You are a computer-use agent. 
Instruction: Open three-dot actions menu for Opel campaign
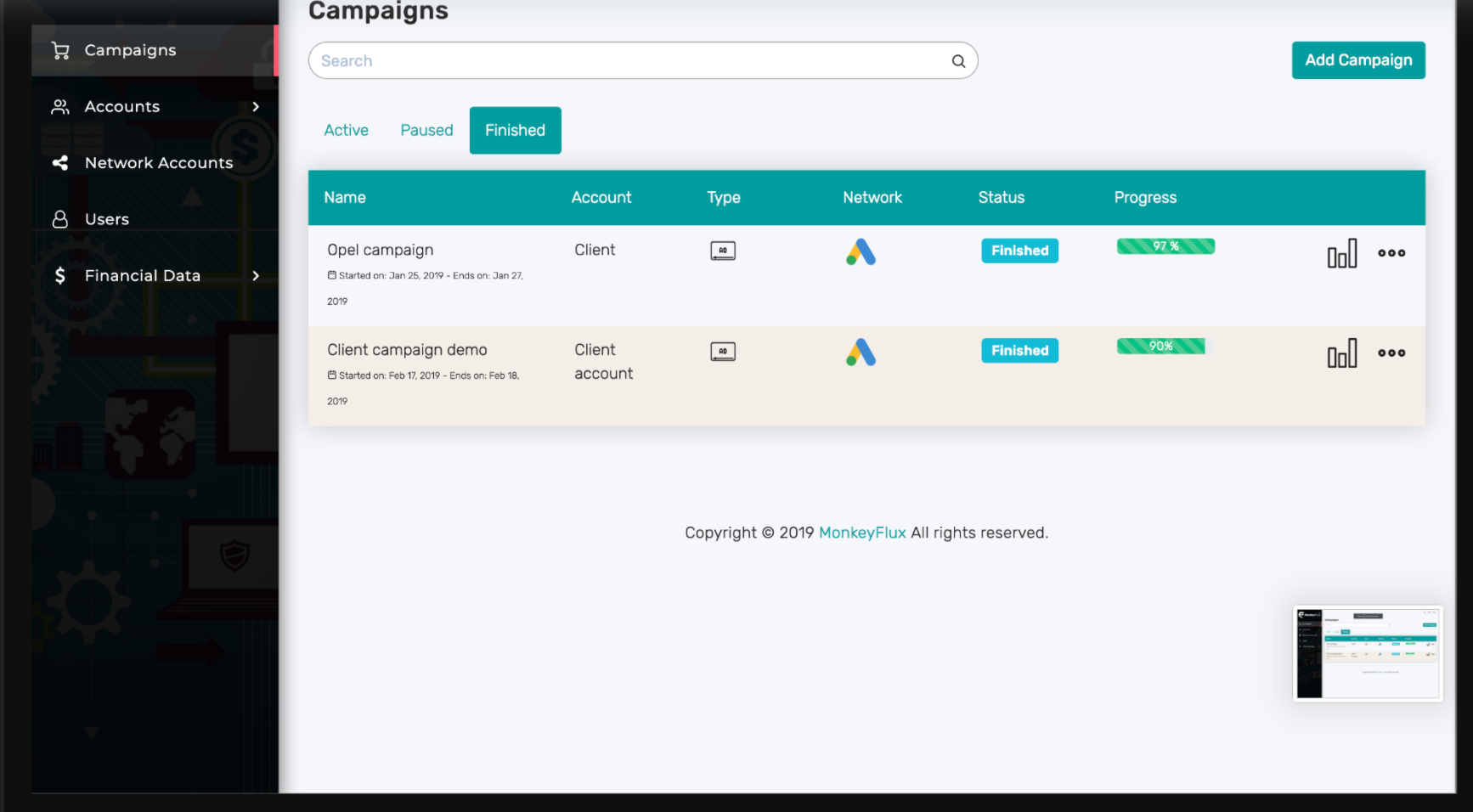(x=1391, y=252)
